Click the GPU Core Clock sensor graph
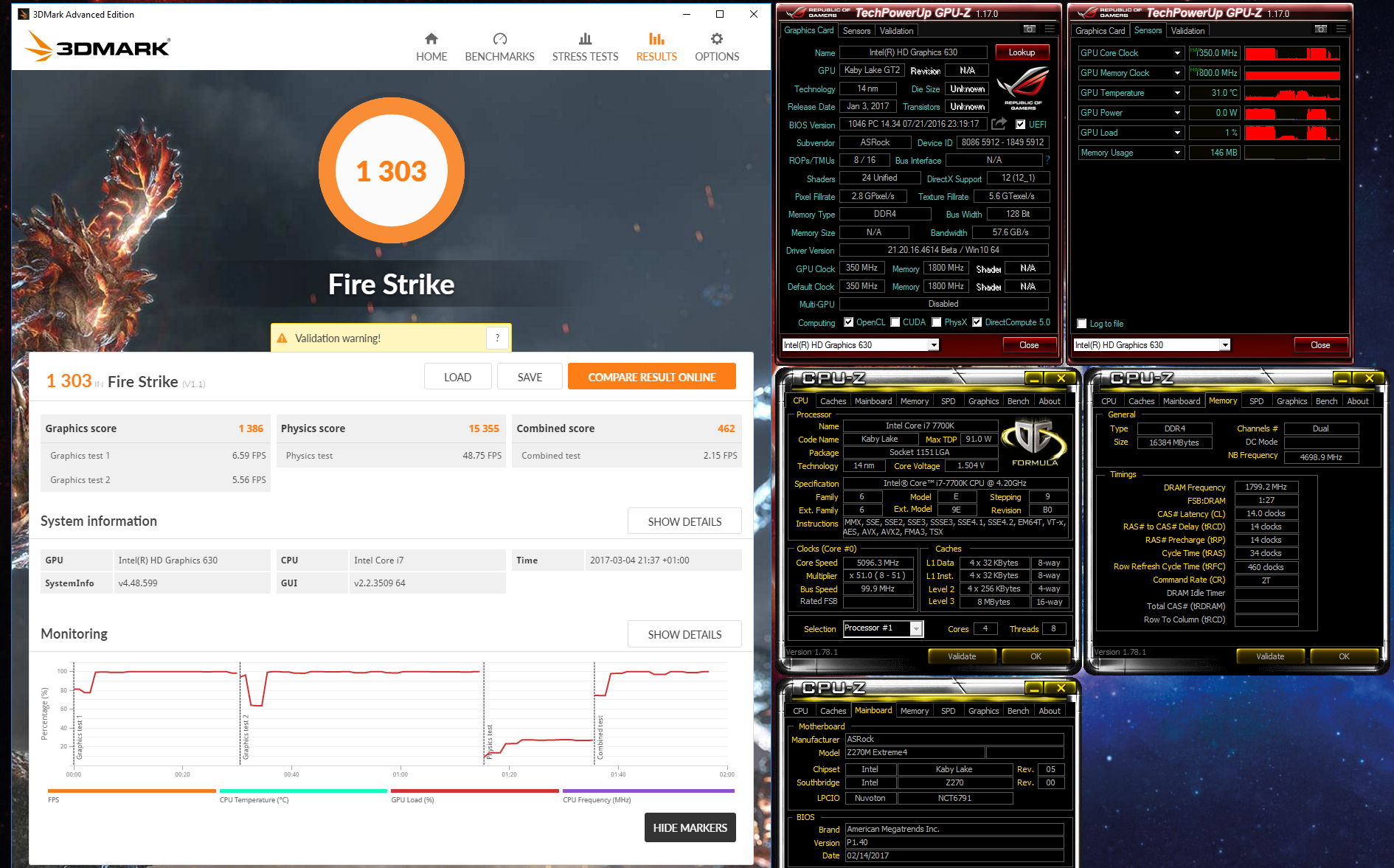Image resolution: width=1394 pixels, height=868 pixels. (1292, 53)
